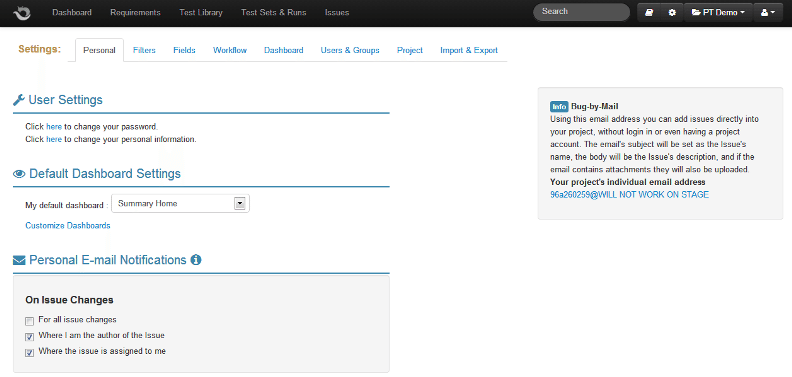Click 'Your project's individual email address' text
Screen dimensions: 792x377
point(628,182)
